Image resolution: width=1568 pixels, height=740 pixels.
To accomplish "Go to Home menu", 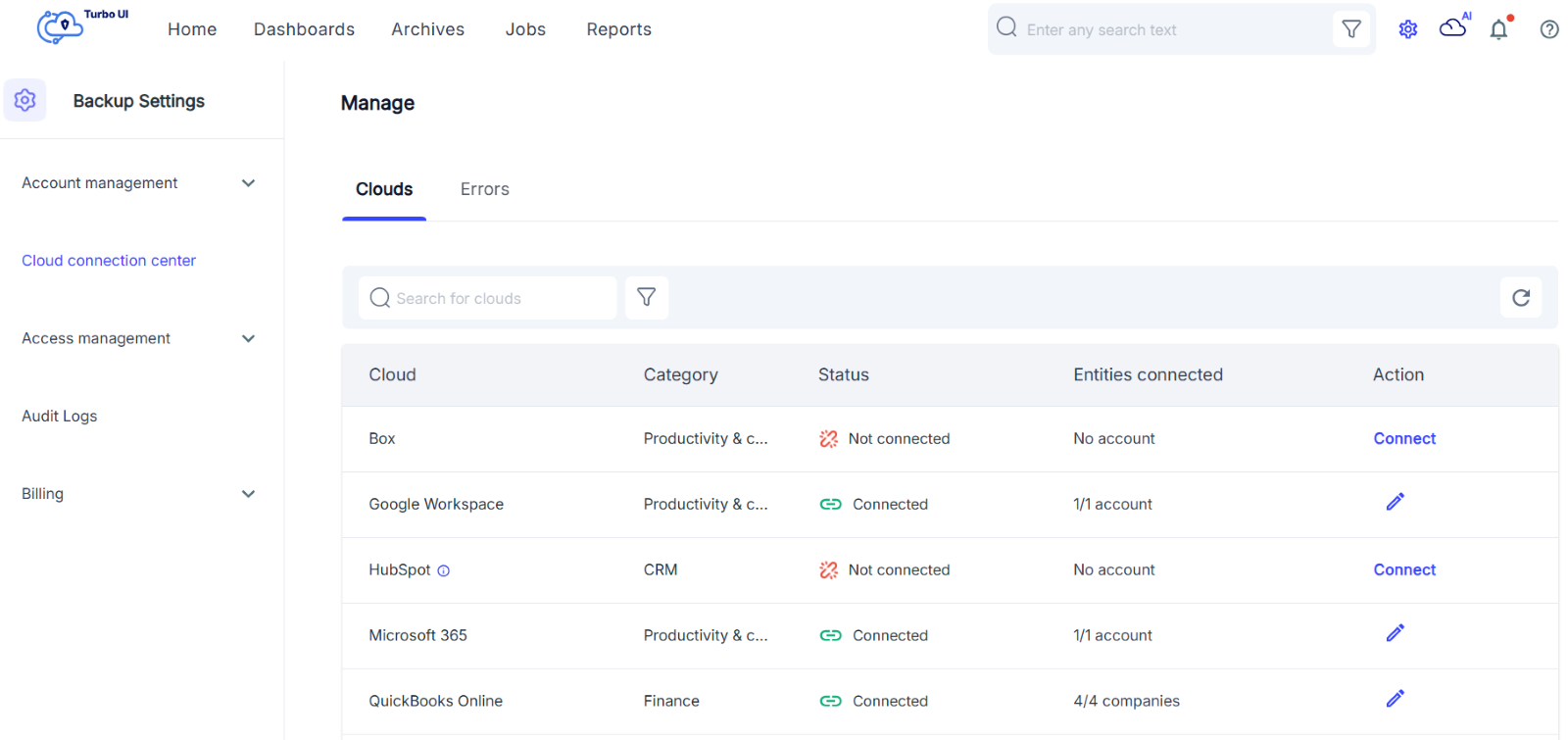I will click(192, 29).
